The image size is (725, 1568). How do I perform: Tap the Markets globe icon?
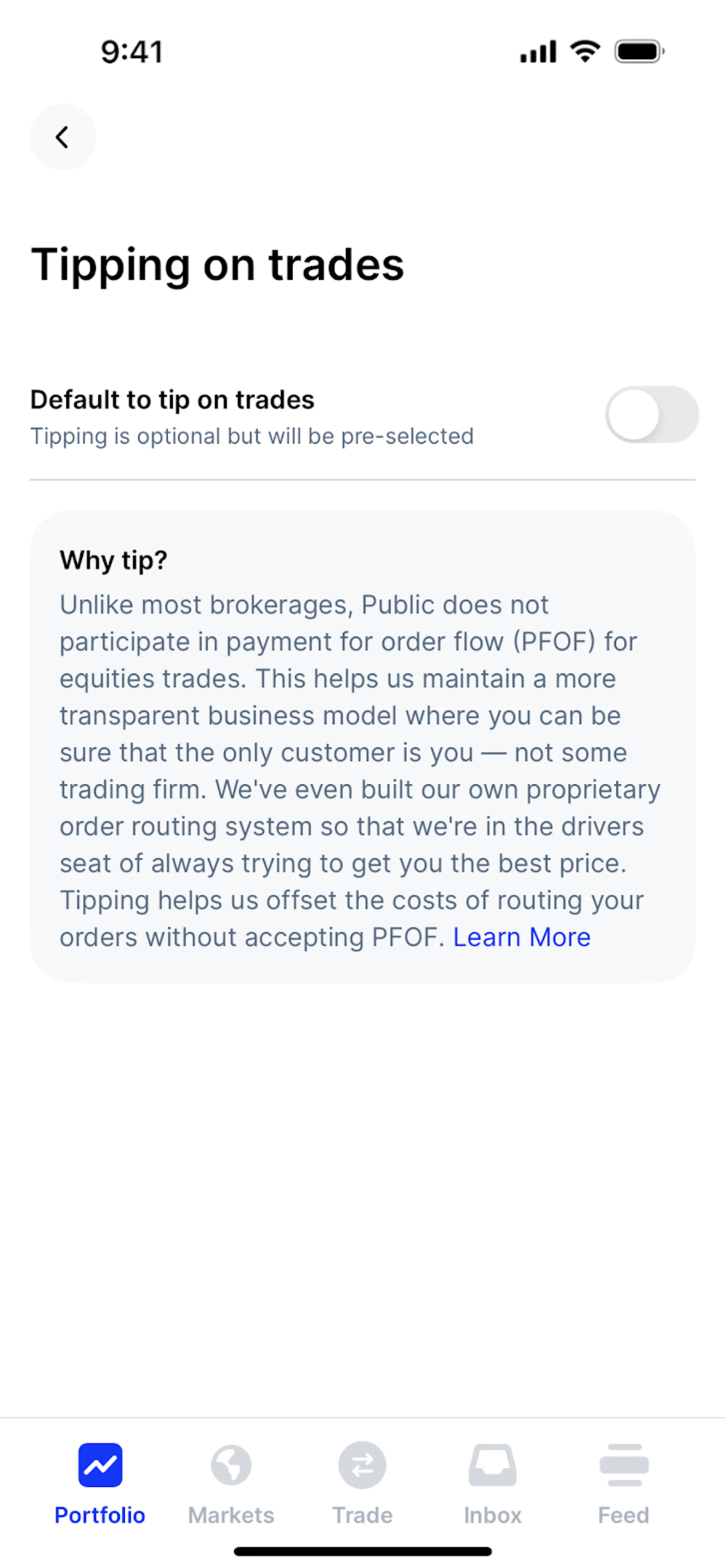coord(231,1465)
